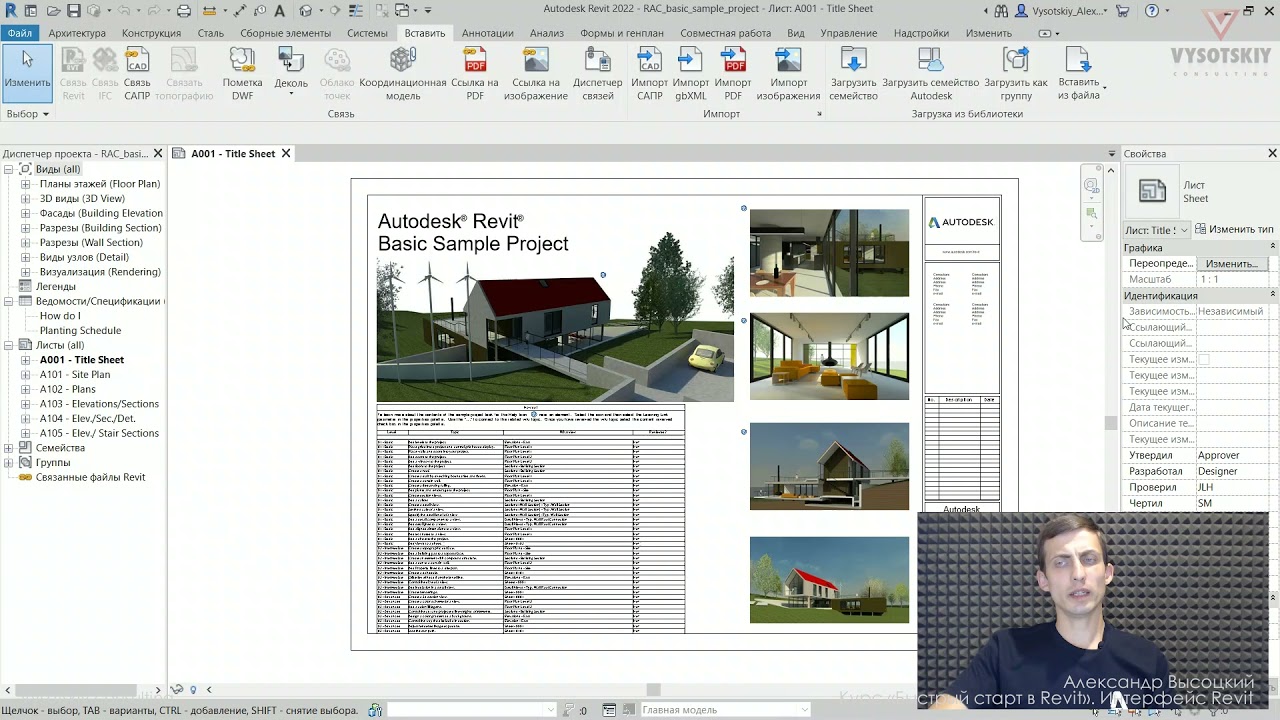Click Загрузить как группу tool
Viewport: 1280px width, 720px height.
(1016, 74)
